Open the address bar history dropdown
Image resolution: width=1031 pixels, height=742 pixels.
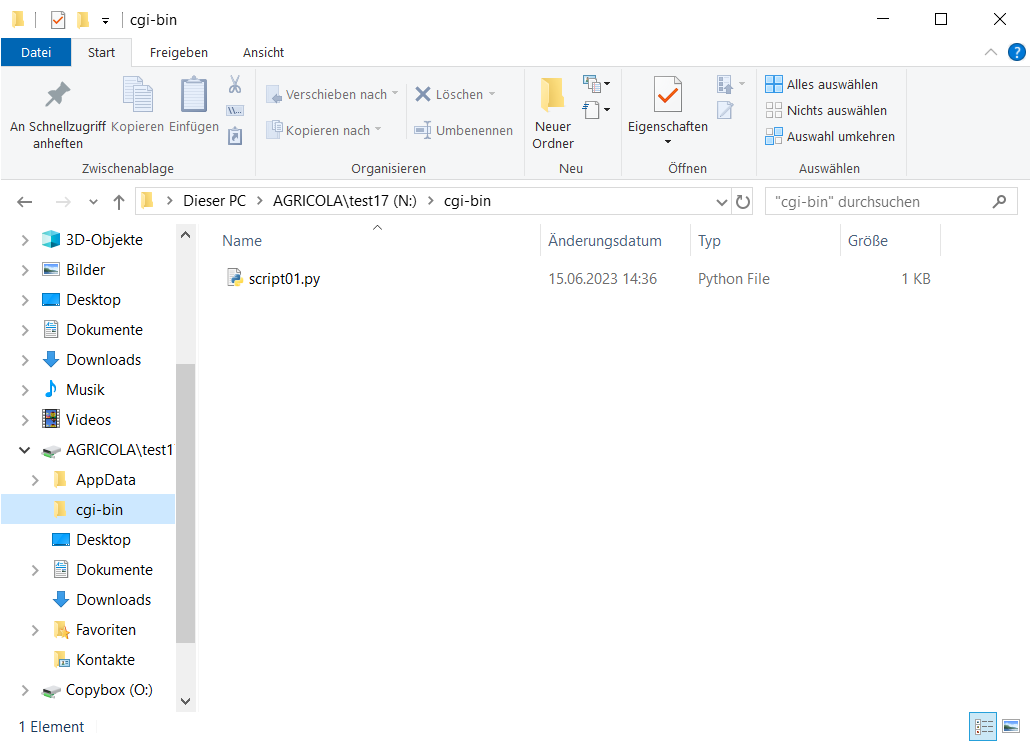pyautogui.click(x=722, y=201)
